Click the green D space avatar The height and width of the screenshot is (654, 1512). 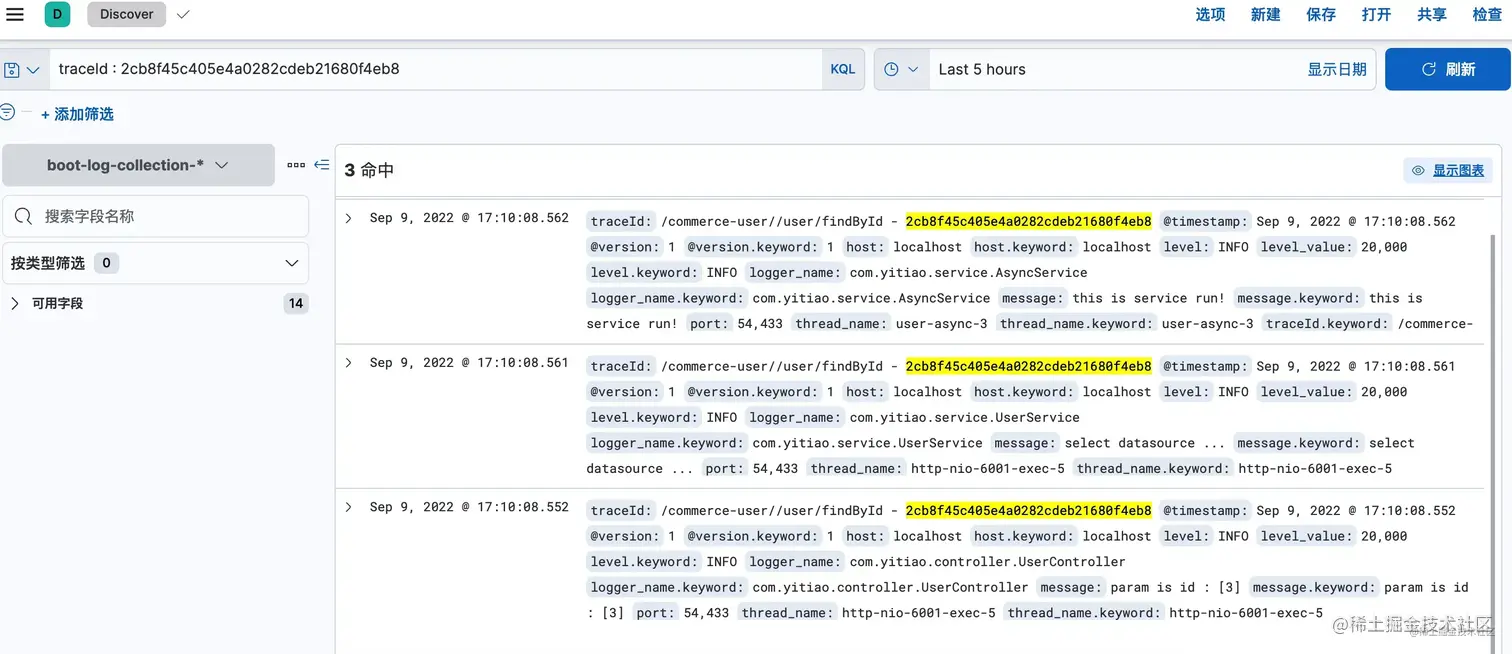point(57,14)
